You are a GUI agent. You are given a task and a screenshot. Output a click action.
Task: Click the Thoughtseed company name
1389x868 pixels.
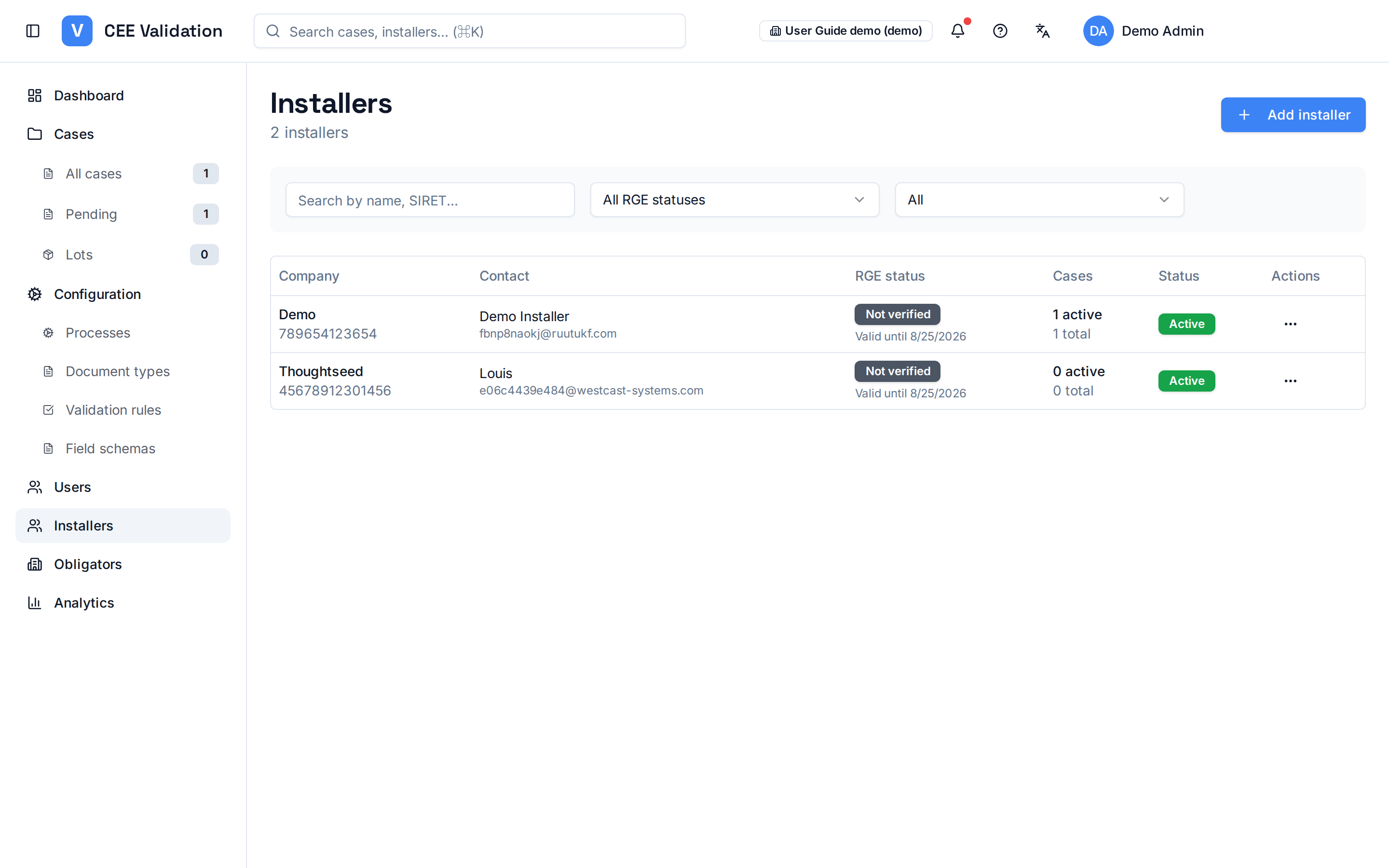(321, 371)
